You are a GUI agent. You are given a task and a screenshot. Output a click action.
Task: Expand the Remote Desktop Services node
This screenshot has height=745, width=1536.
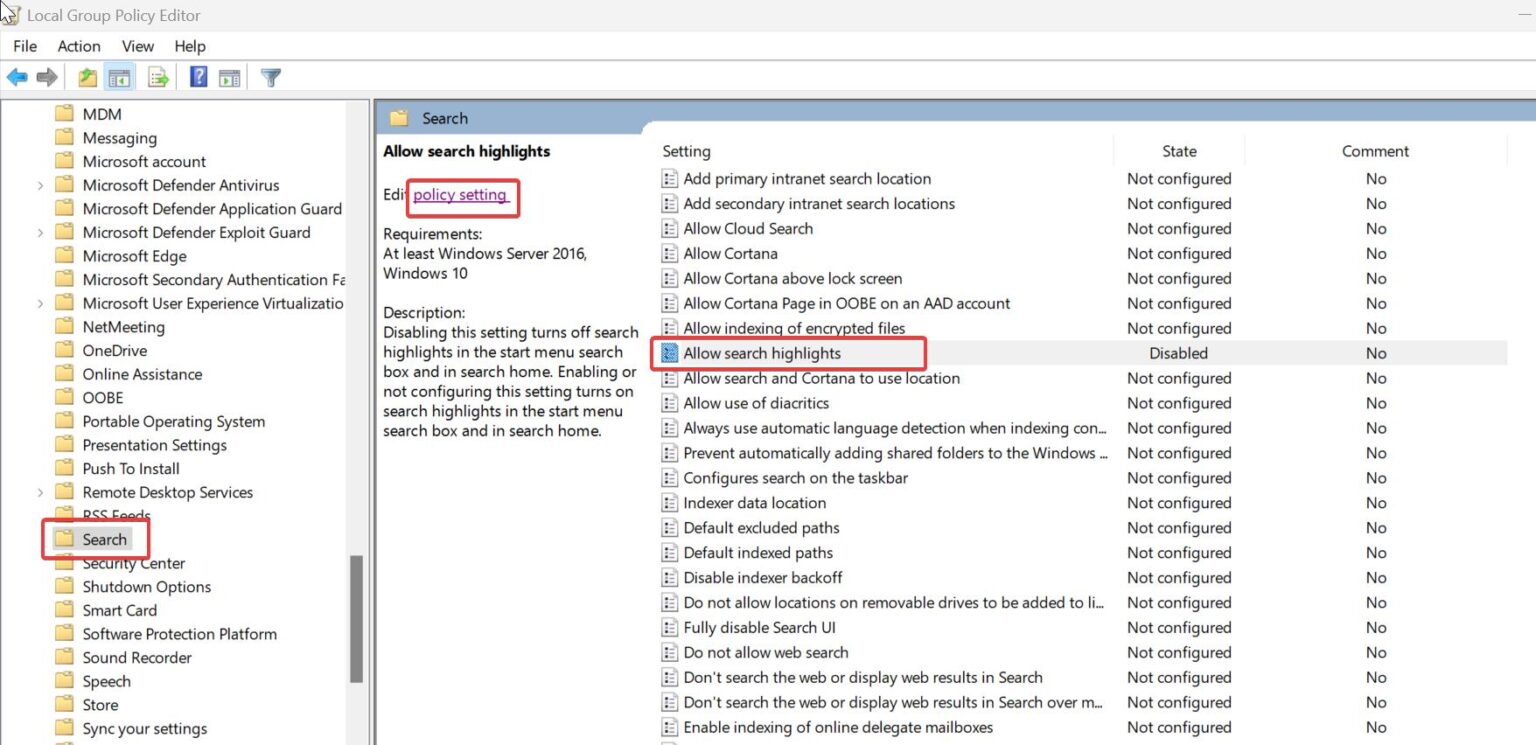pyautogui.click(x=39, y=492)
